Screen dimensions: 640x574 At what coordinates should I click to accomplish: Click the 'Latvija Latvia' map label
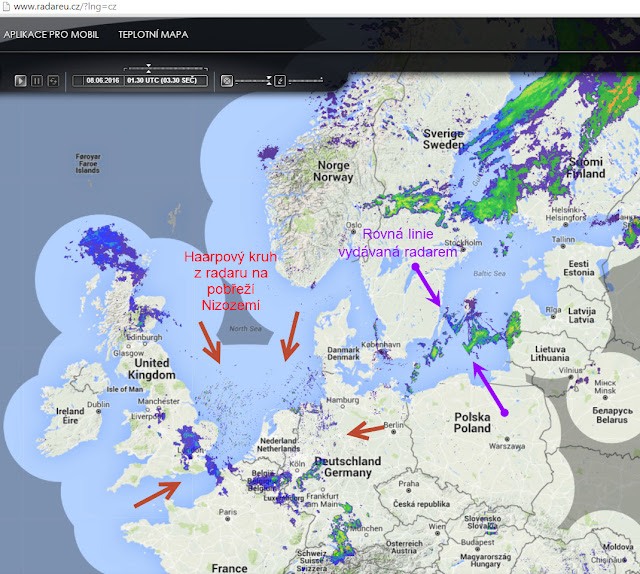click(582, 315)
